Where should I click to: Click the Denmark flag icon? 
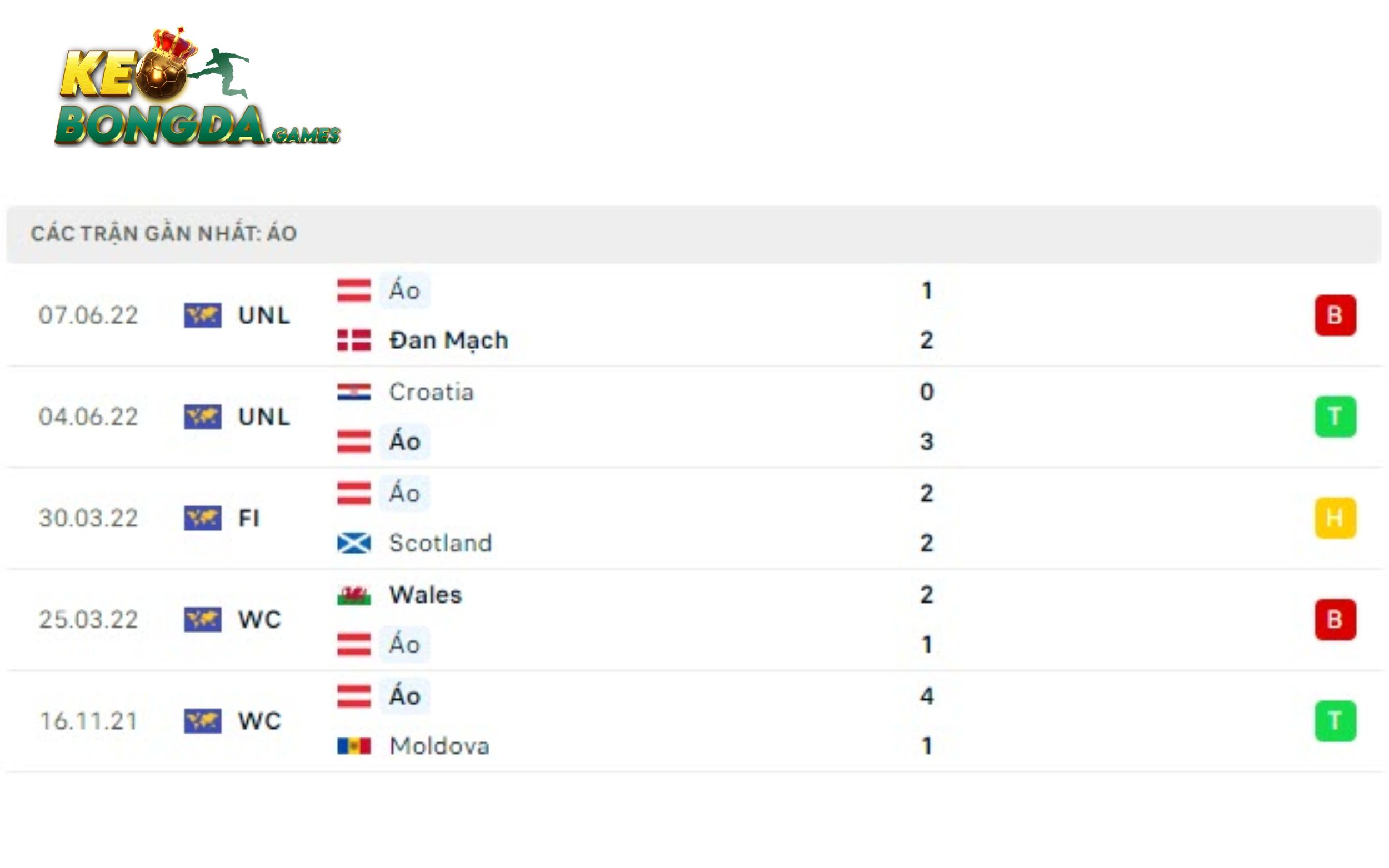pos(354,340)
